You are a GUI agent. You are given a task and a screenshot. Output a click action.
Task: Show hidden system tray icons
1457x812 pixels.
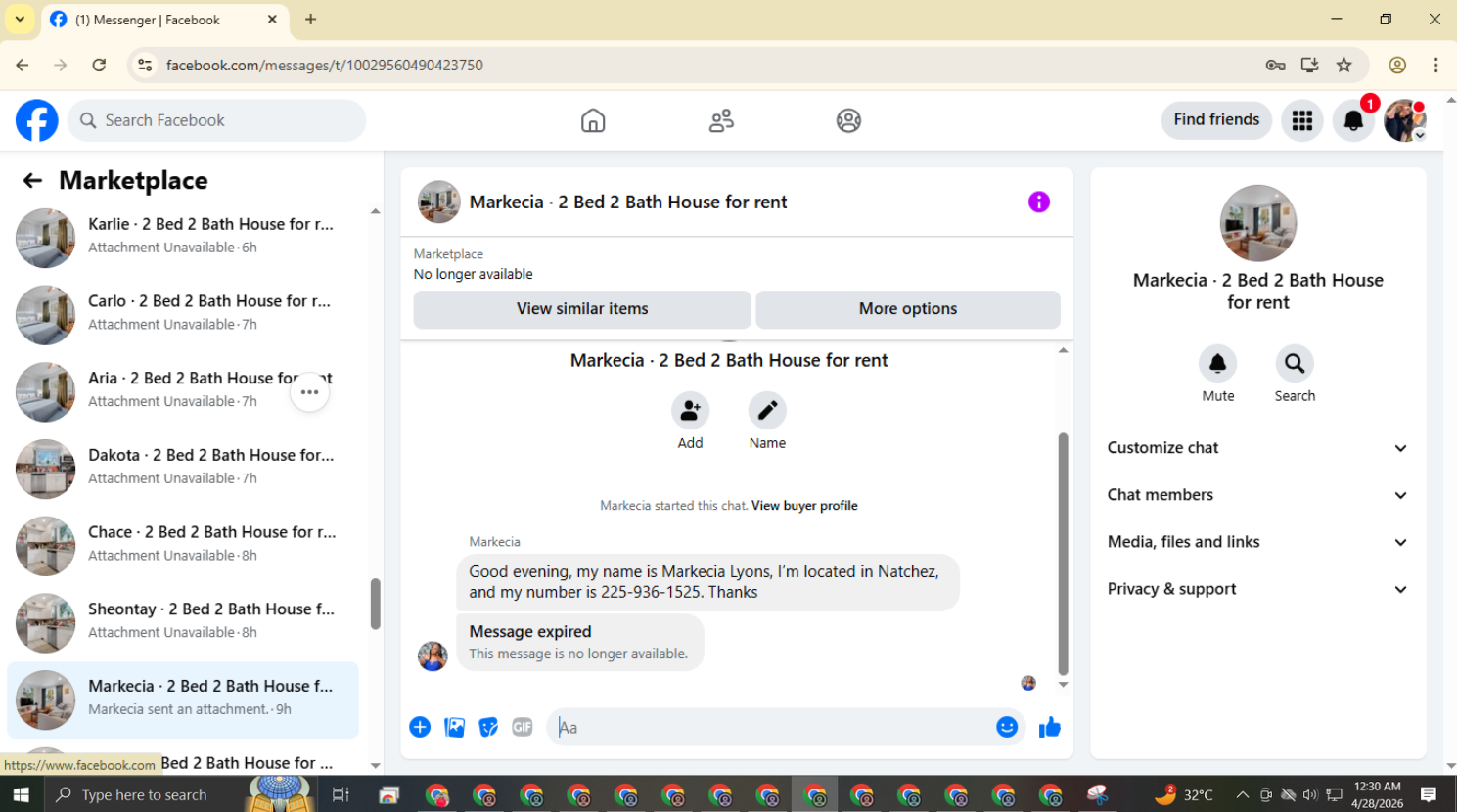tap(1242, 794)
